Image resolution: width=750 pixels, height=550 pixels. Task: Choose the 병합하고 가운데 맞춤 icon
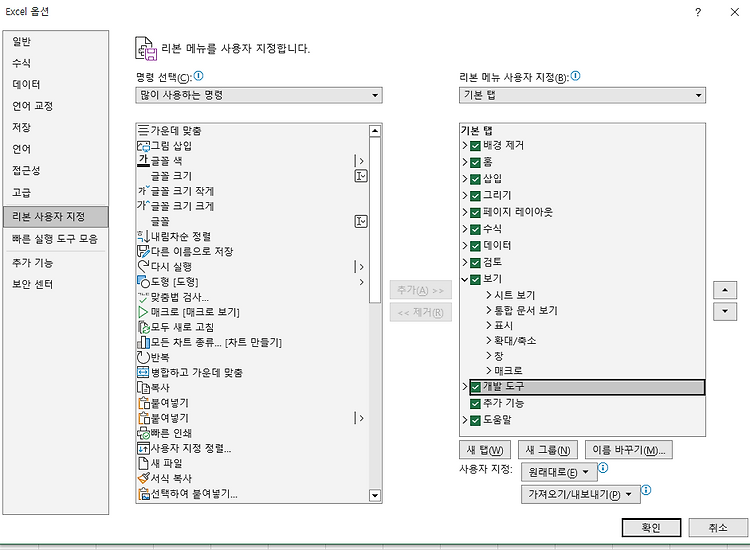coord(143,372)
